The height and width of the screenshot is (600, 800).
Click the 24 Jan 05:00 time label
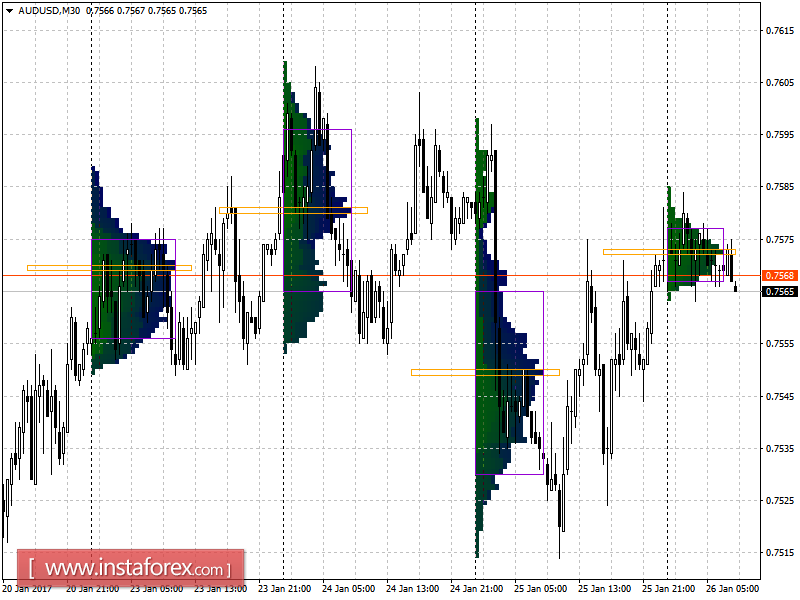[348, 589]
